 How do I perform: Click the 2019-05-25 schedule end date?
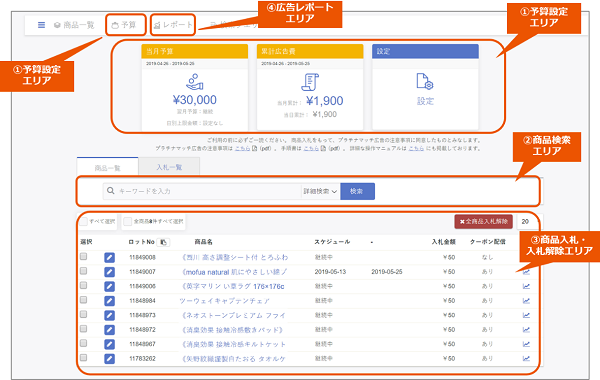pyautogui.click(x=387, y=272)
